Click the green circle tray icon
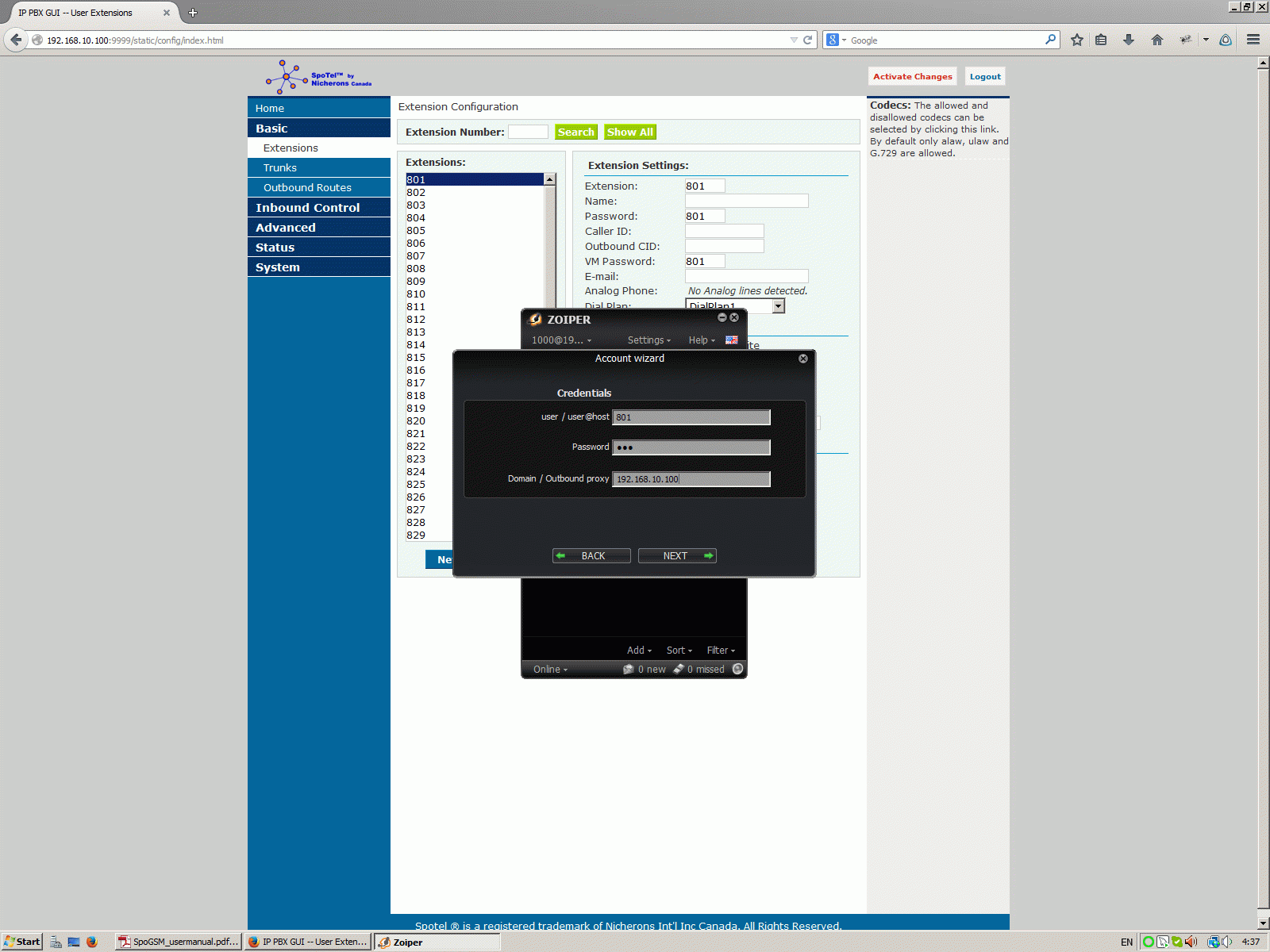This screenshot has width=1270, height=952. pyautogui.click(x=1148, y=942)
